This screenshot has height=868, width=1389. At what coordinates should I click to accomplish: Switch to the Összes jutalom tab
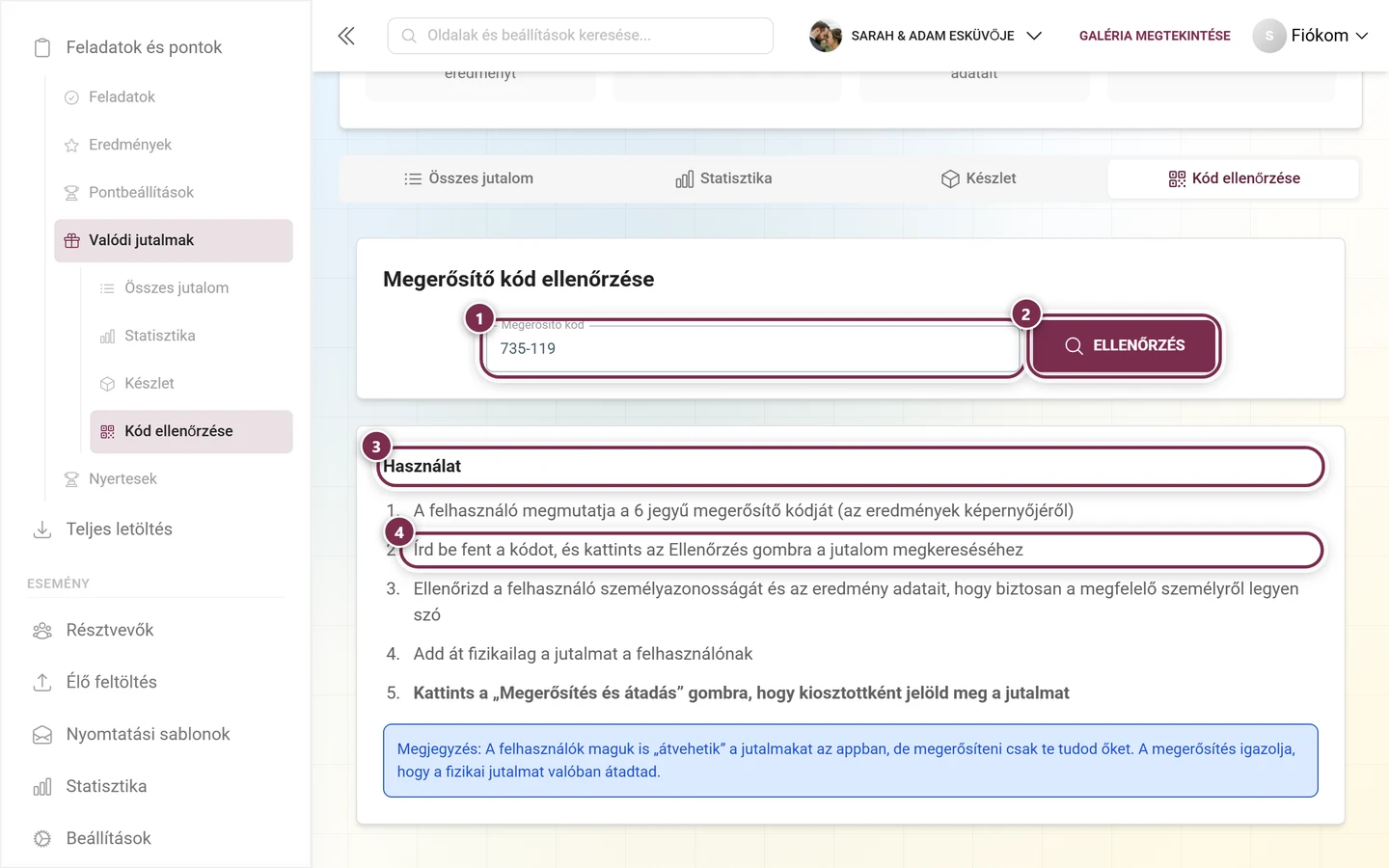(469, 178)
